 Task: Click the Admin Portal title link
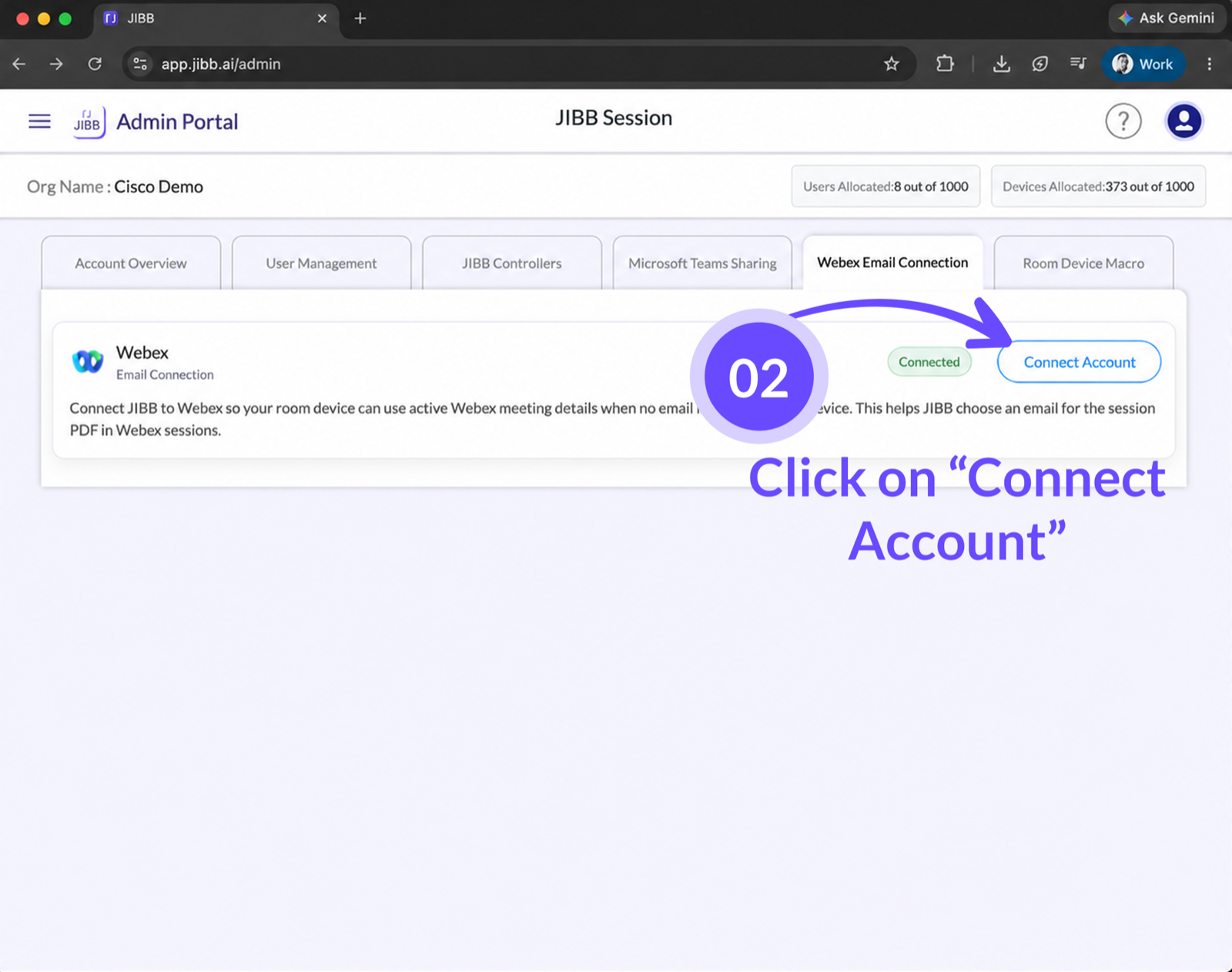(177, 122)
